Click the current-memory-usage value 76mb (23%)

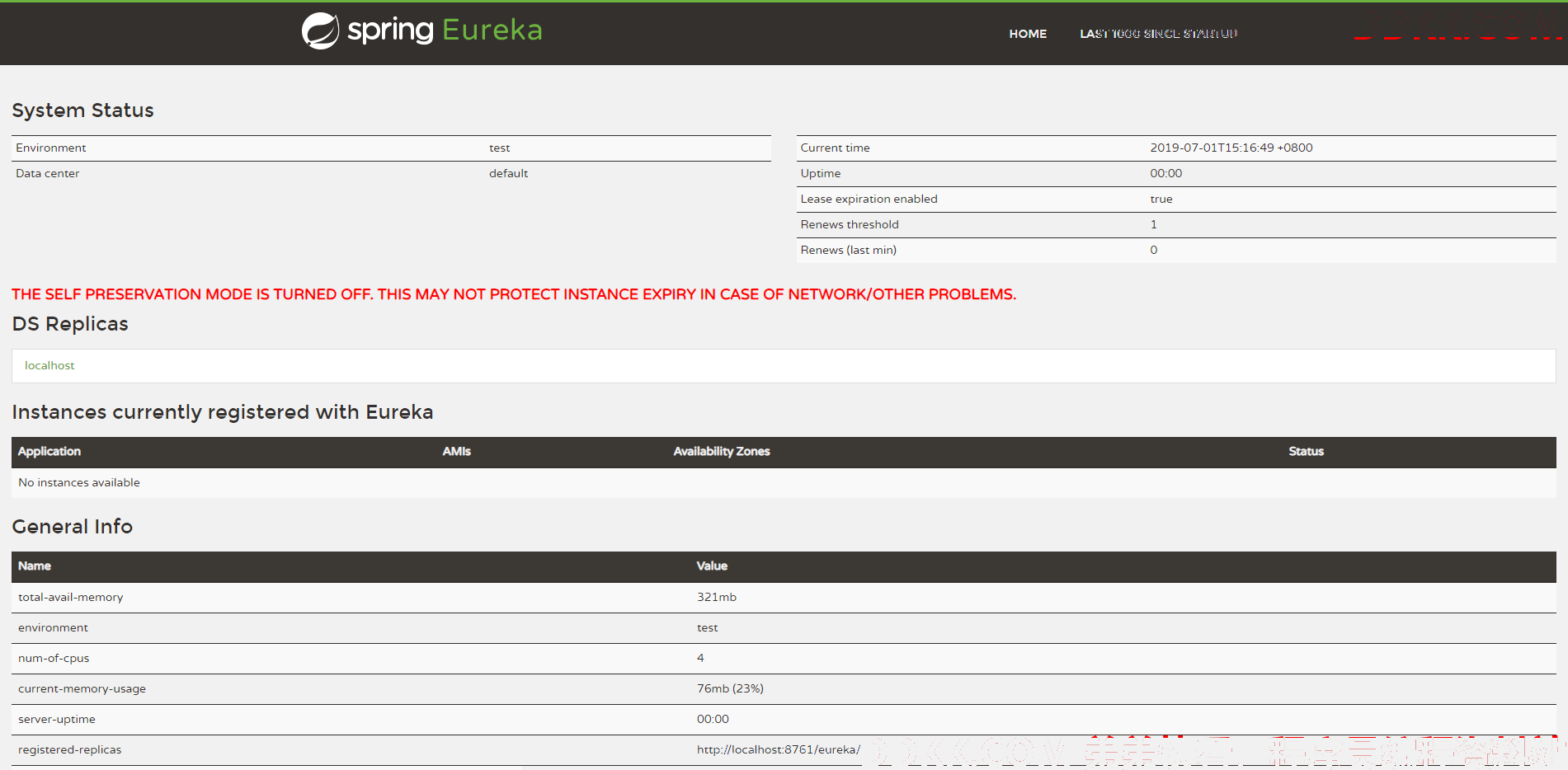pos(730,688)
